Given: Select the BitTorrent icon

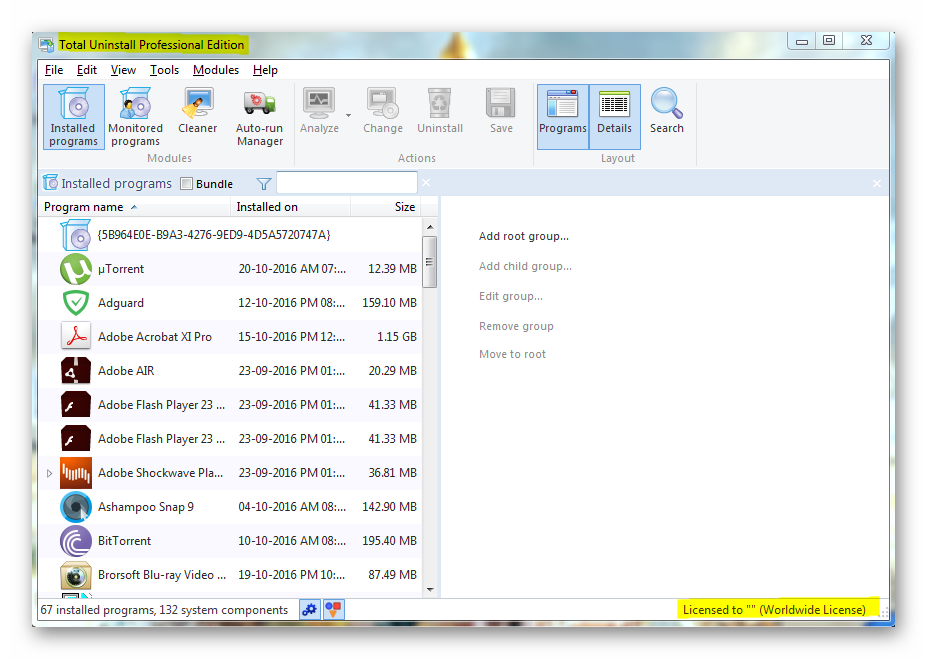Looking at the screenshot, I should (76, 541).
